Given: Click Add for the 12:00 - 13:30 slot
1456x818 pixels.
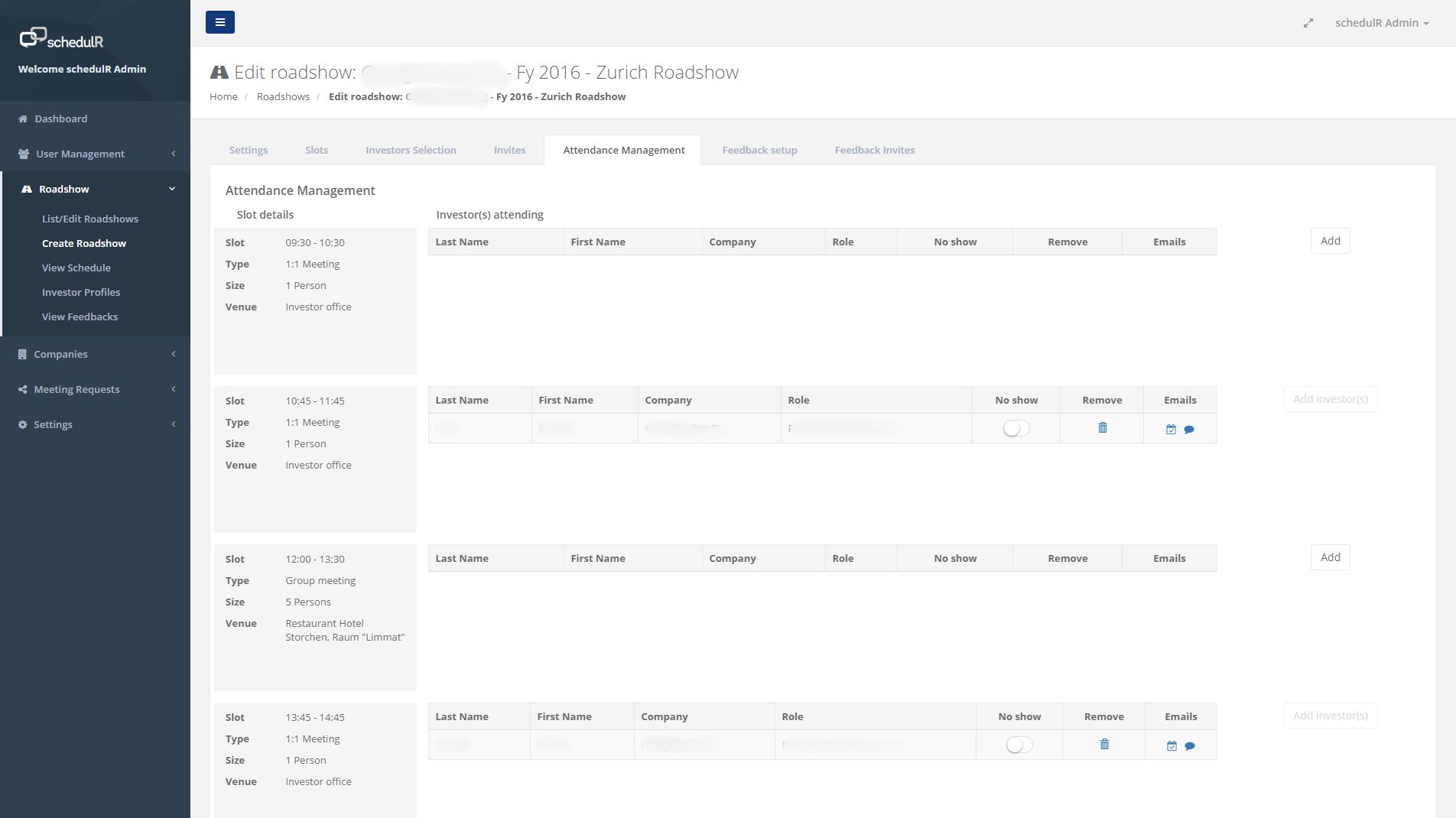Looking at the screenshot, I should 1330,557.
